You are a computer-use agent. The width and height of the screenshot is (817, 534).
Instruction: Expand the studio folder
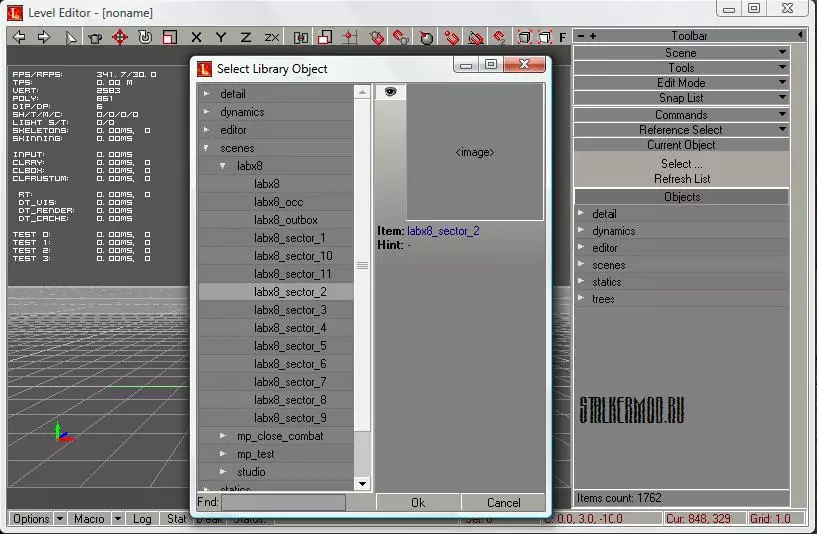coord(223,471)
